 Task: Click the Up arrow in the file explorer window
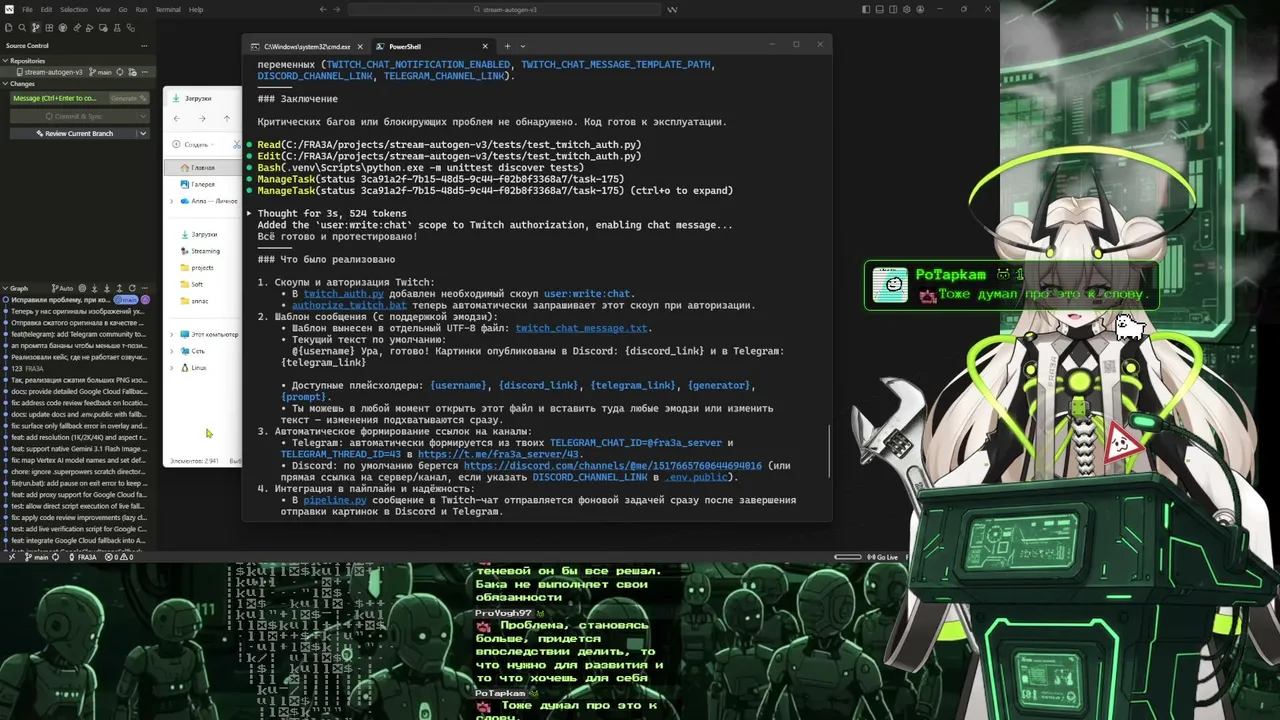pyautogui.click(x=227, y=119)
